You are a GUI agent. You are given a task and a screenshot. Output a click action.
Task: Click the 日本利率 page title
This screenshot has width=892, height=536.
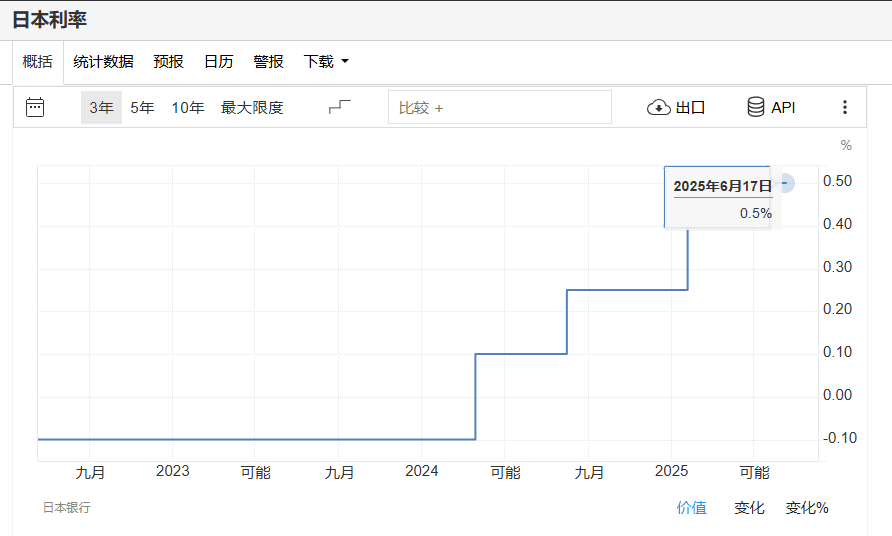[49, 20]
